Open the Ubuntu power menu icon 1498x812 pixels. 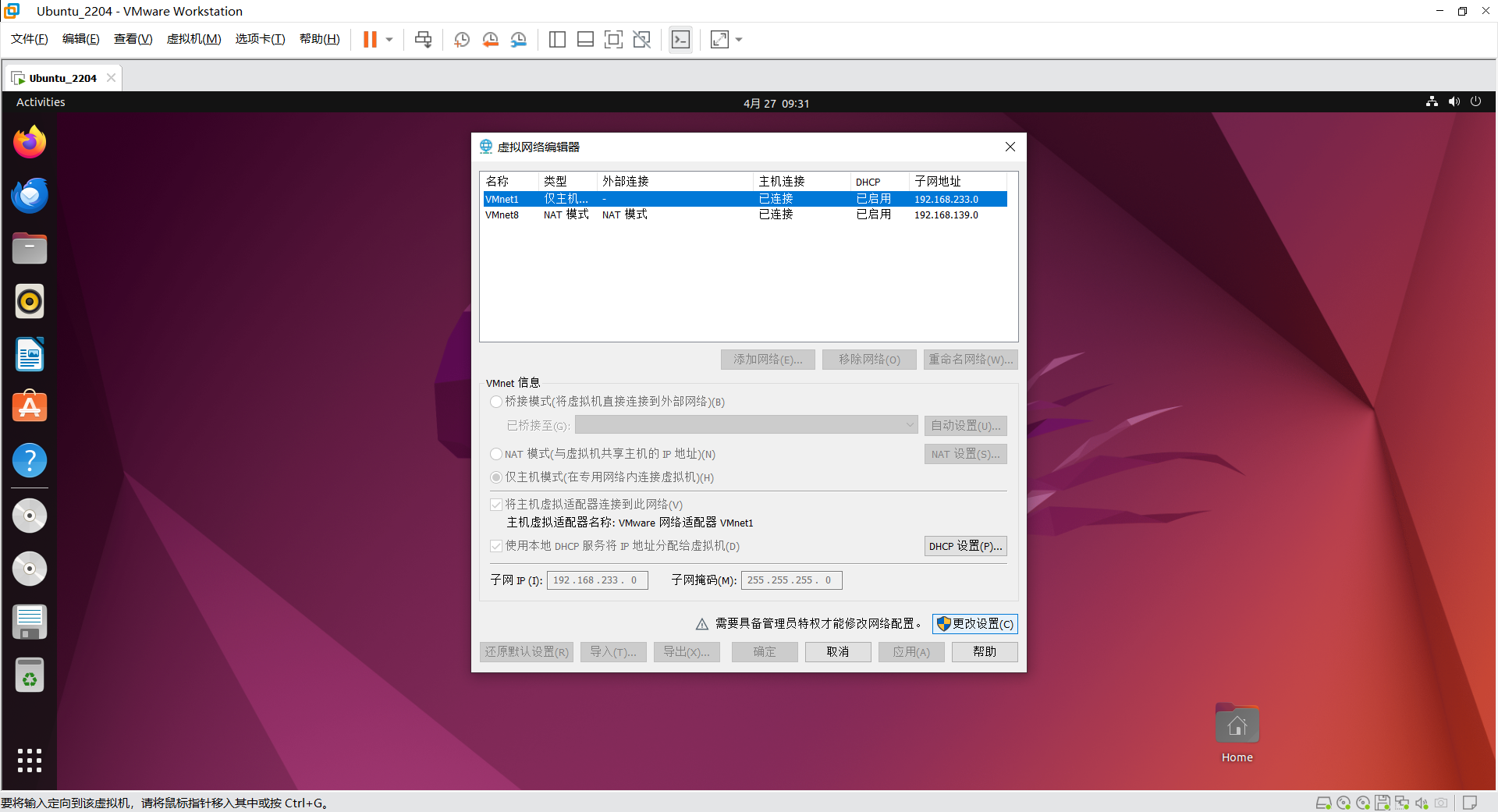(1475, 101)
